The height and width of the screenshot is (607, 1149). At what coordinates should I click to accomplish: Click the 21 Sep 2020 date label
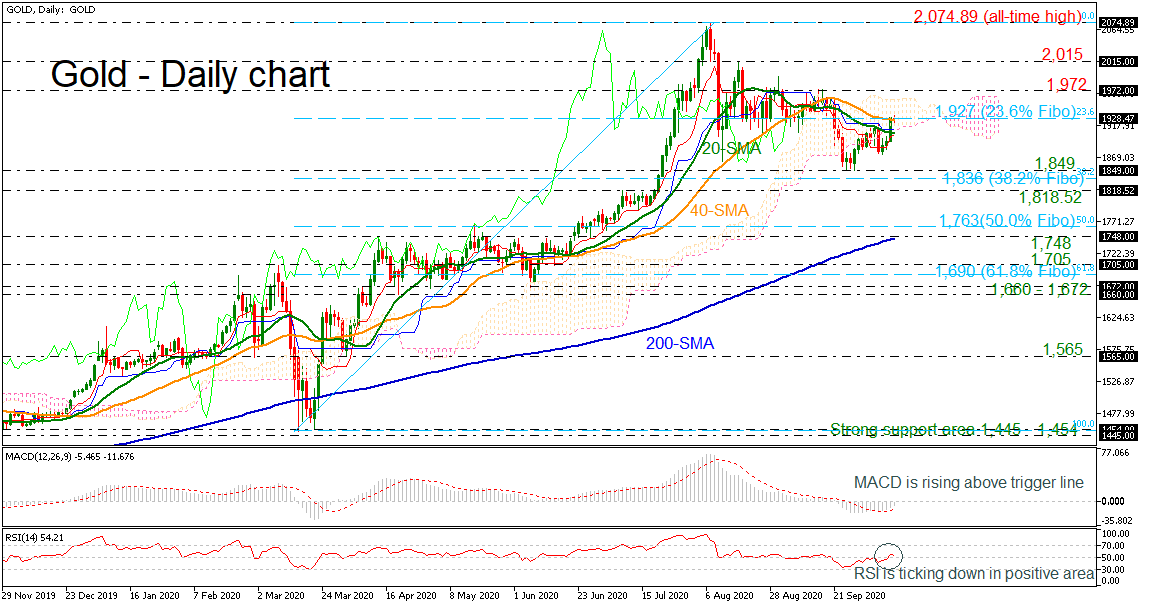tap(860, 596)
